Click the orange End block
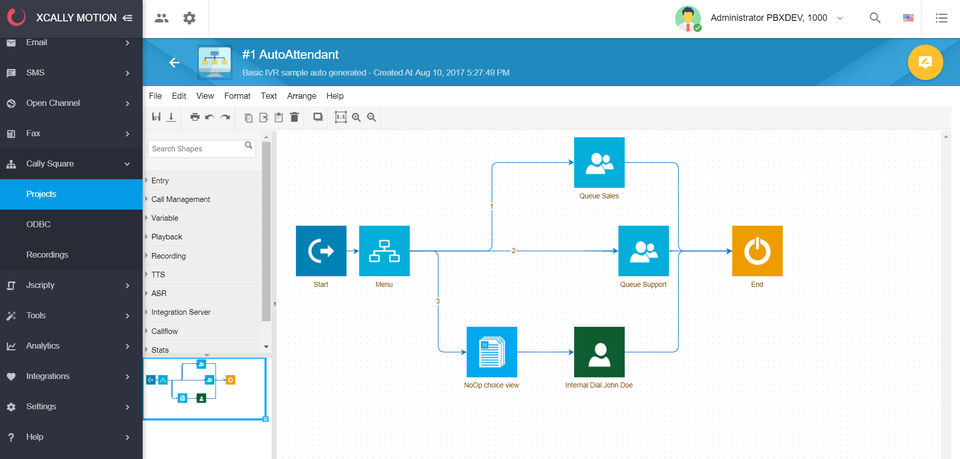 pos(757,251)
